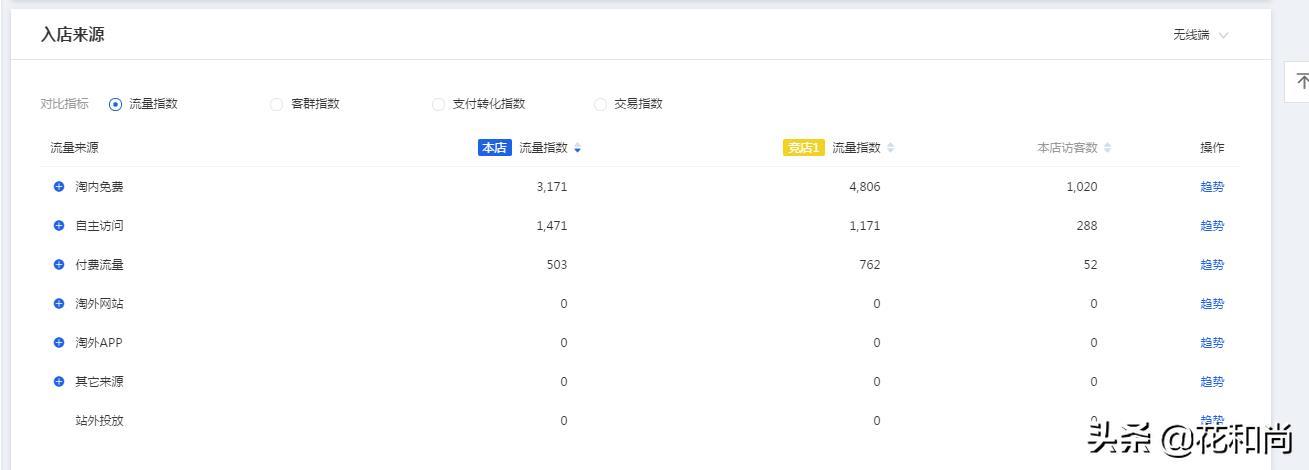Open 趋势 link for 付费流量

1212,264
